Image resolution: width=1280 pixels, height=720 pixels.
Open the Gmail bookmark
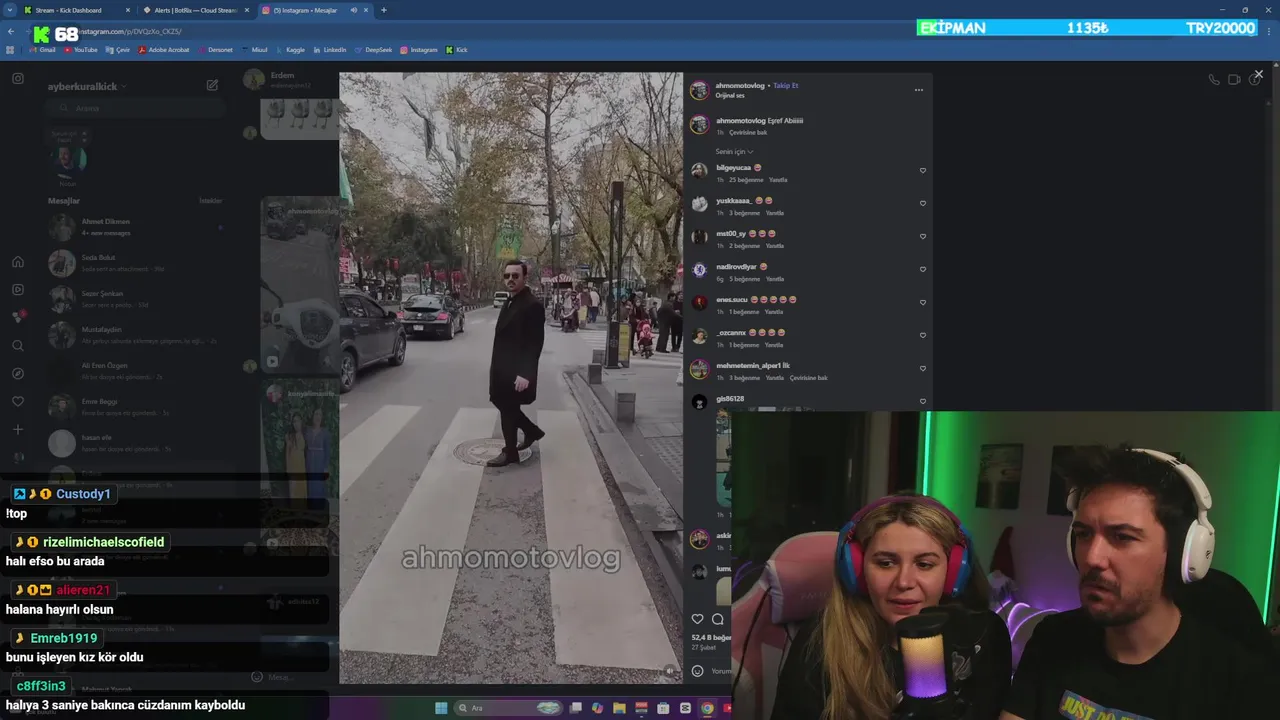click(42, 50)
